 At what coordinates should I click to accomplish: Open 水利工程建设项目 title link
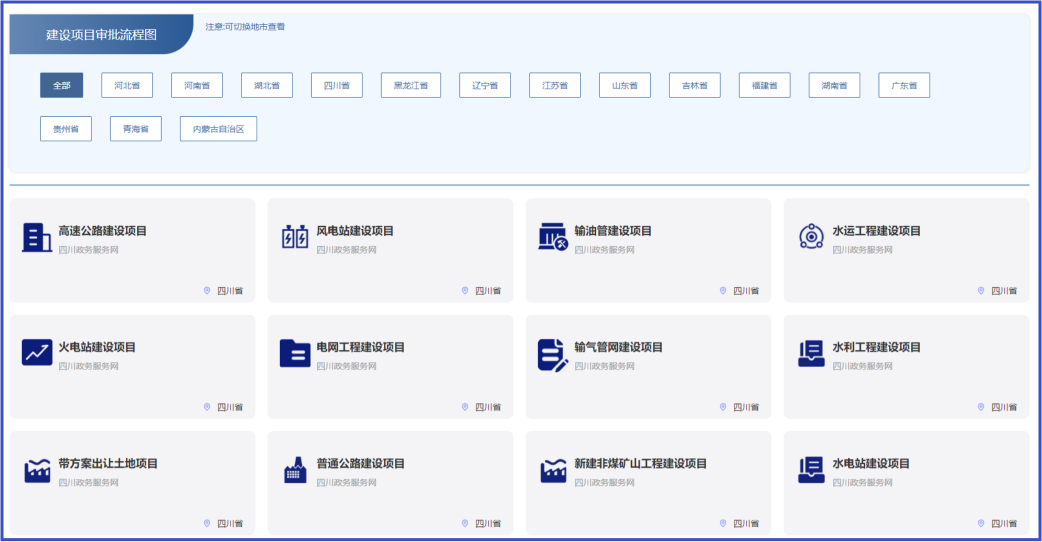(x=877, y=347)
